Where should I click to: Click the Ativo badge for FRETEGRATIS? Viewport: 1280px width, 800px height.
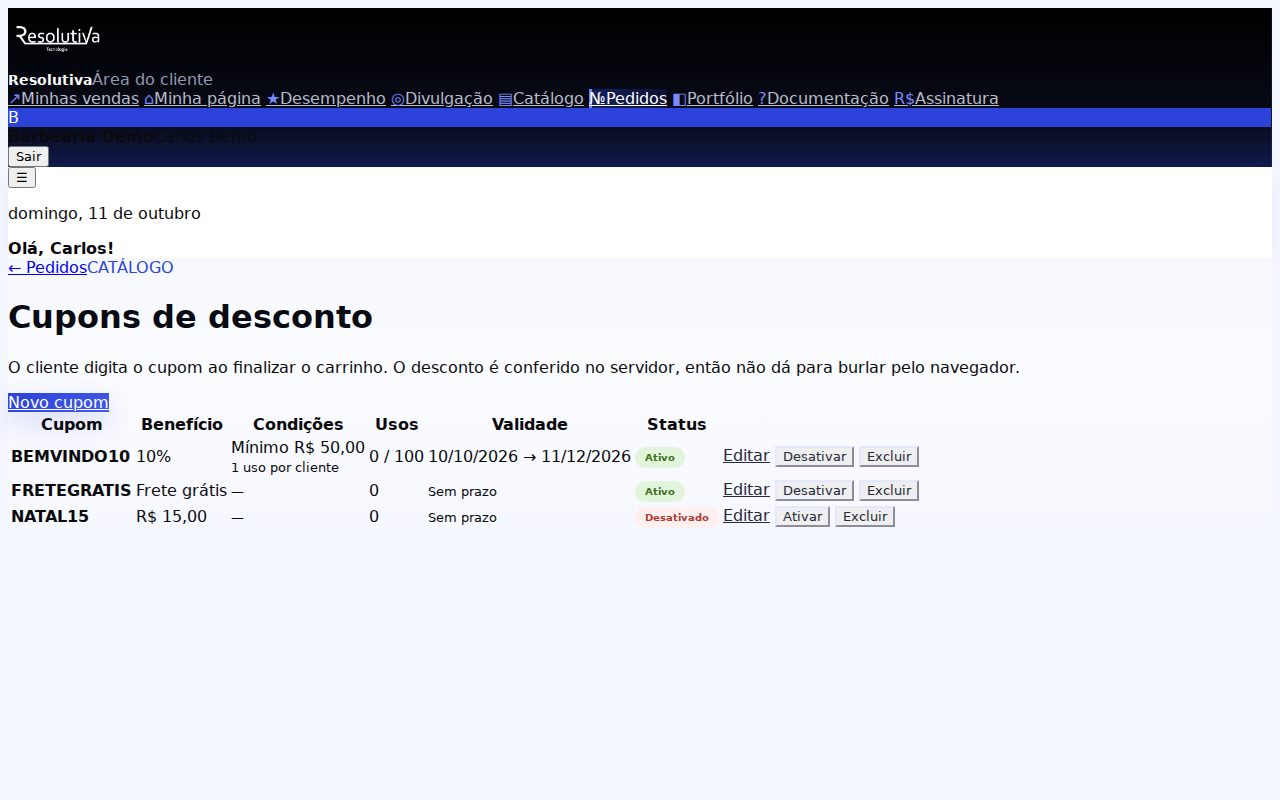click(660, 491)
